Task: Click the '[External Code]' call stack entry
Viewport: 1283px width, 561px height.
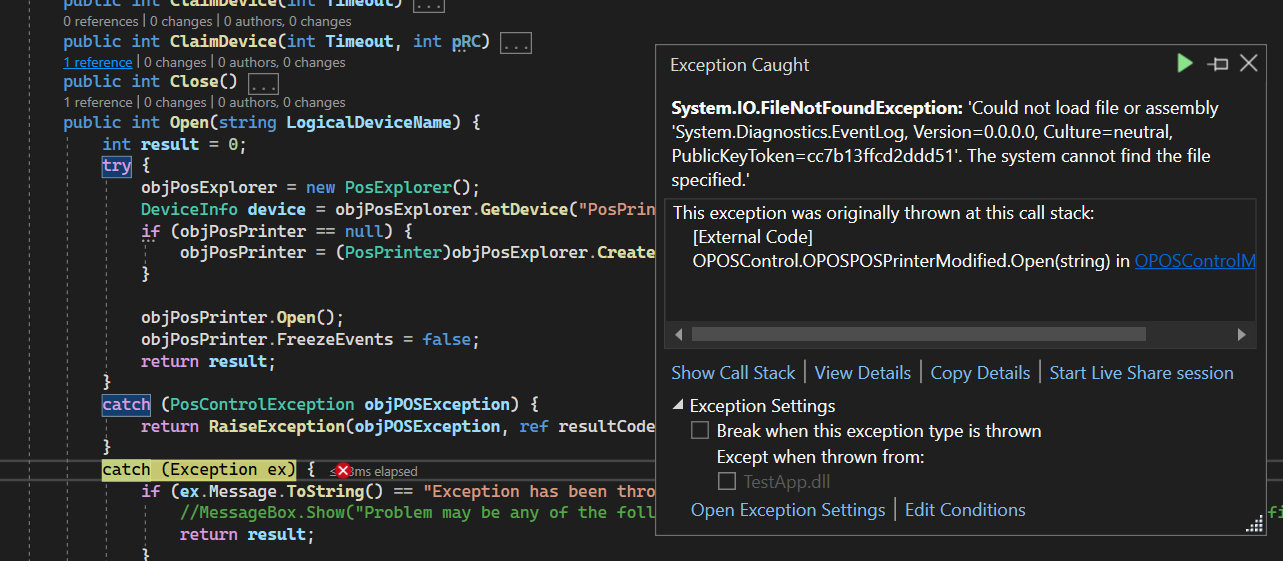Action: coord(752,237)
